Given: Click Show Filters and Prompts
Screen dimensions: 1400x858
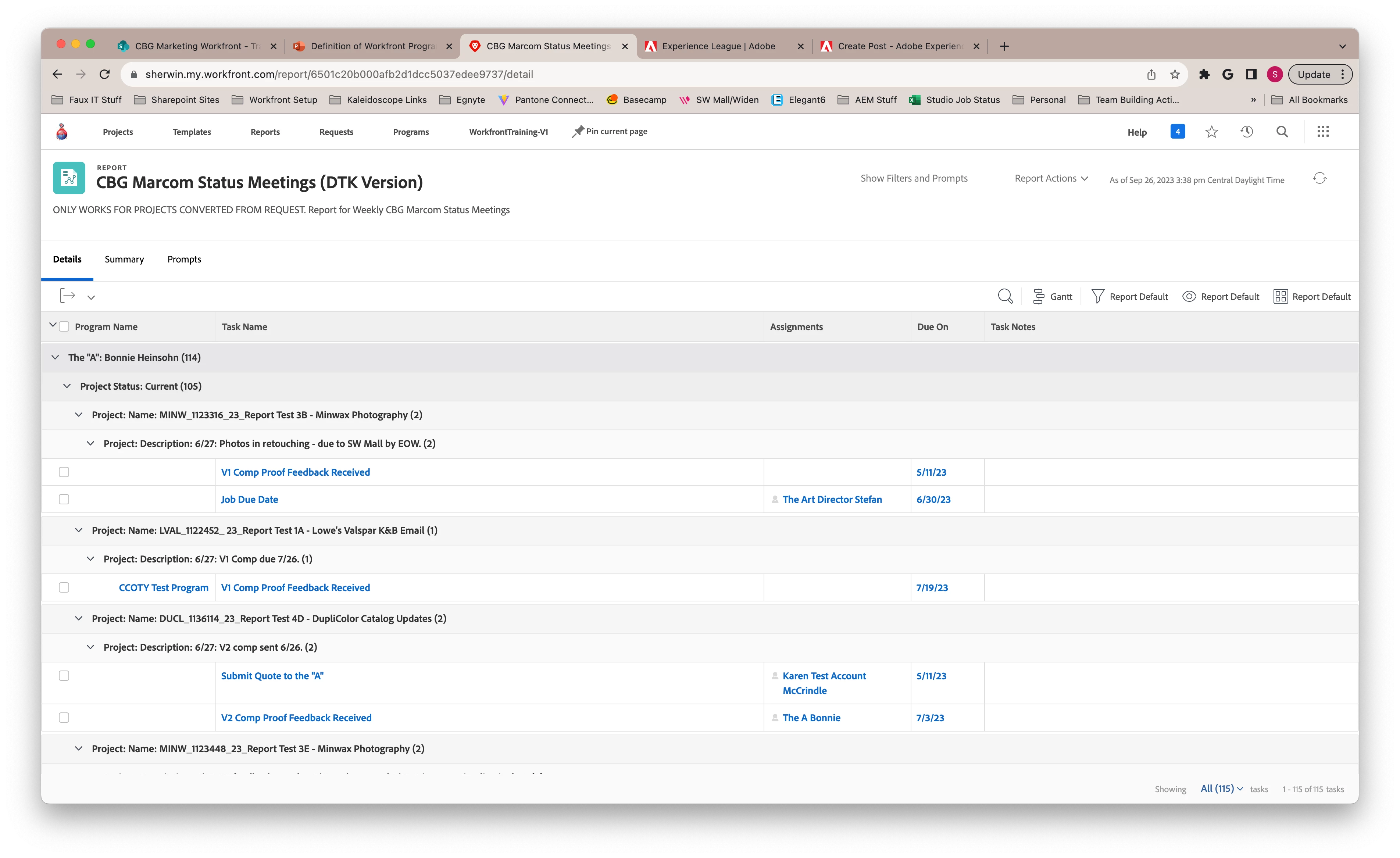Looking at the screenshot, I should [914, 178].
